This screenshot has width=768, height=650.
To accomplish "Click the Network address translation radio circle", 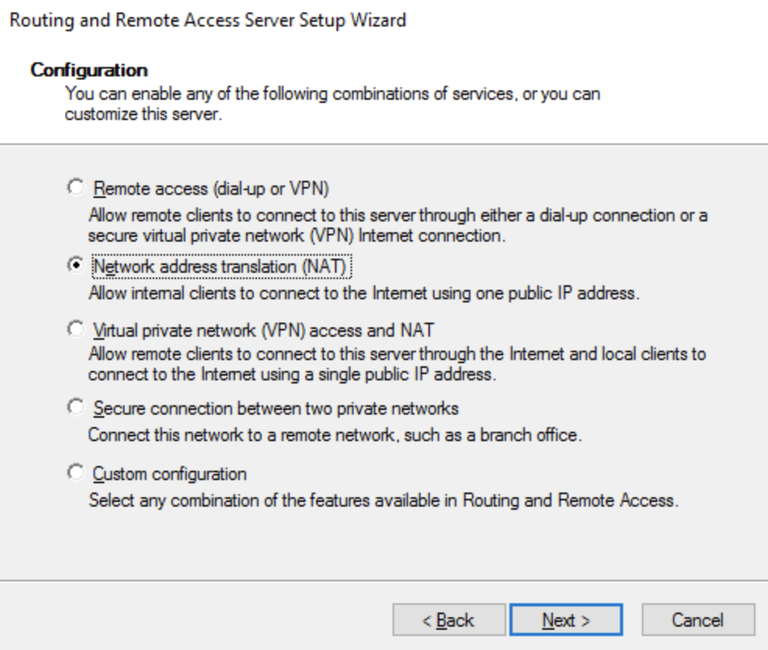I will [x=75, y=267].
